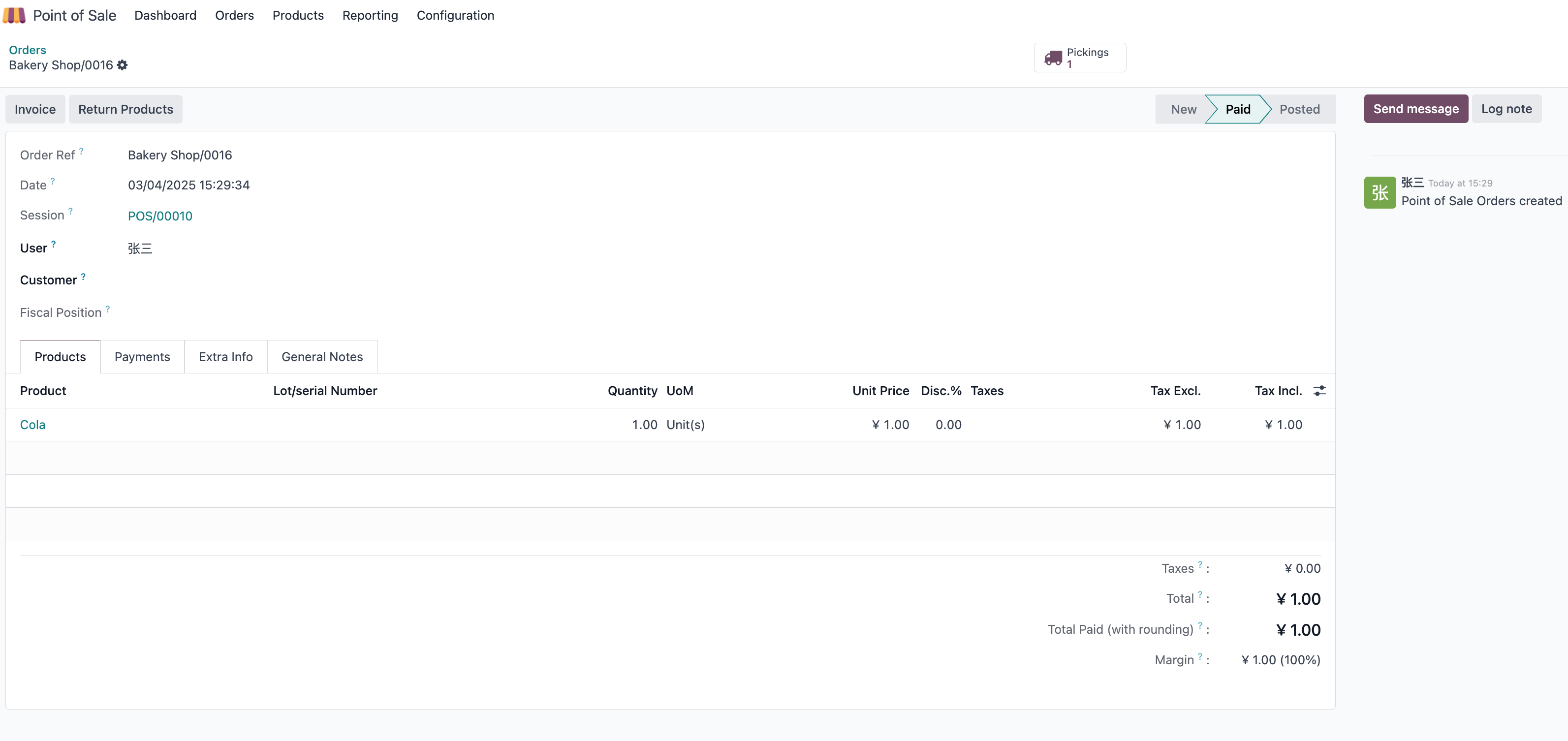Click the Return Products button
The width and height of the screenshot is (1568, 741).
pyautogui.click(x=125, y=109)
